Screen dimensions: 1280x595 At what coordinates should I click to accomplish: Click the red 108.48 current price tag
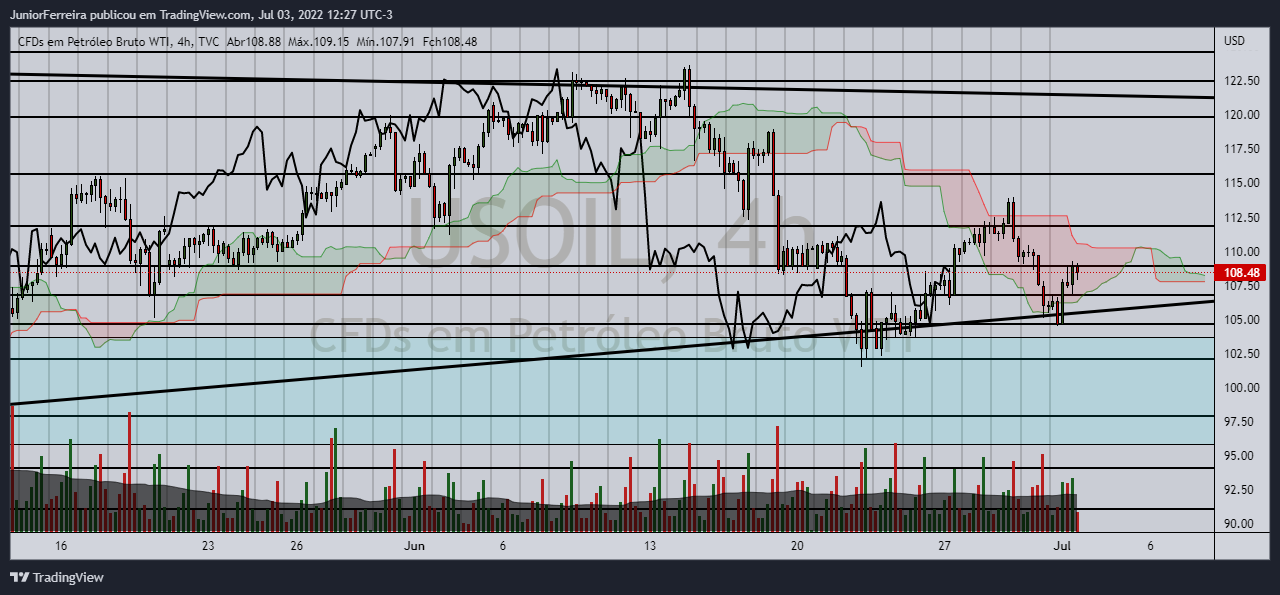tap(1239, 272)
